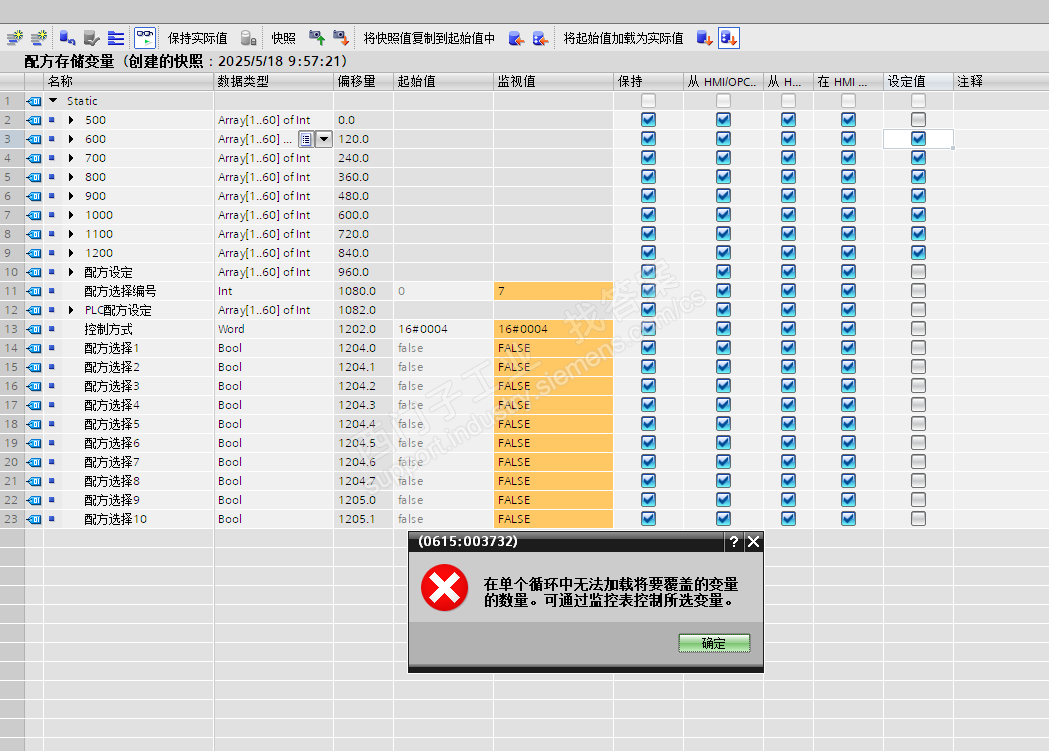Viewport: 1049px width, 751px height.
Task: Click the camera icon with orange arrow
Action: pyautogui.click(x=341, y=38)
